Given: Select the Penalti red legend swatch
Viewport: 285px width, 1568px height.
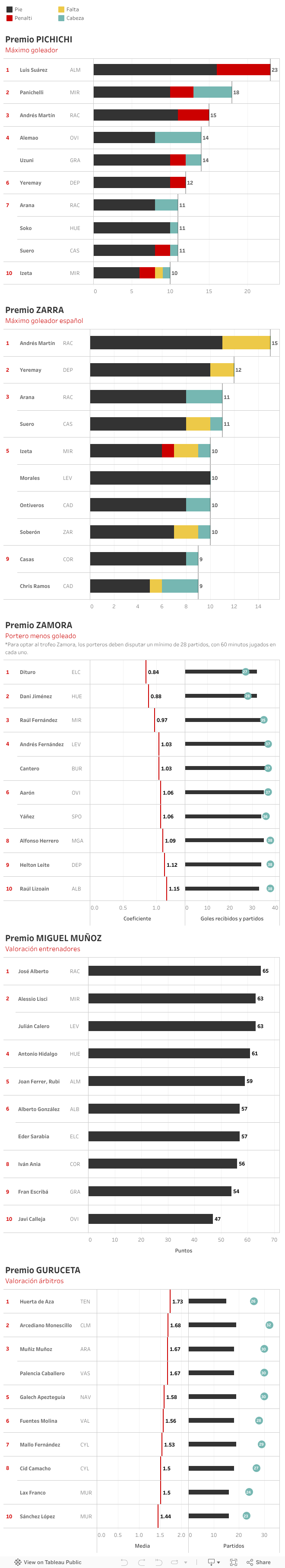Looking at the screenshot, I should coord(9,18).
